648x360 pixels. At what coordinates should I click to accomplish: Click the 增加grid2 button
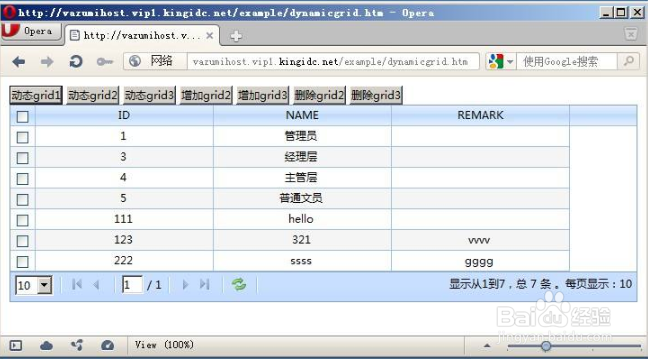click(x=206, y=95)
